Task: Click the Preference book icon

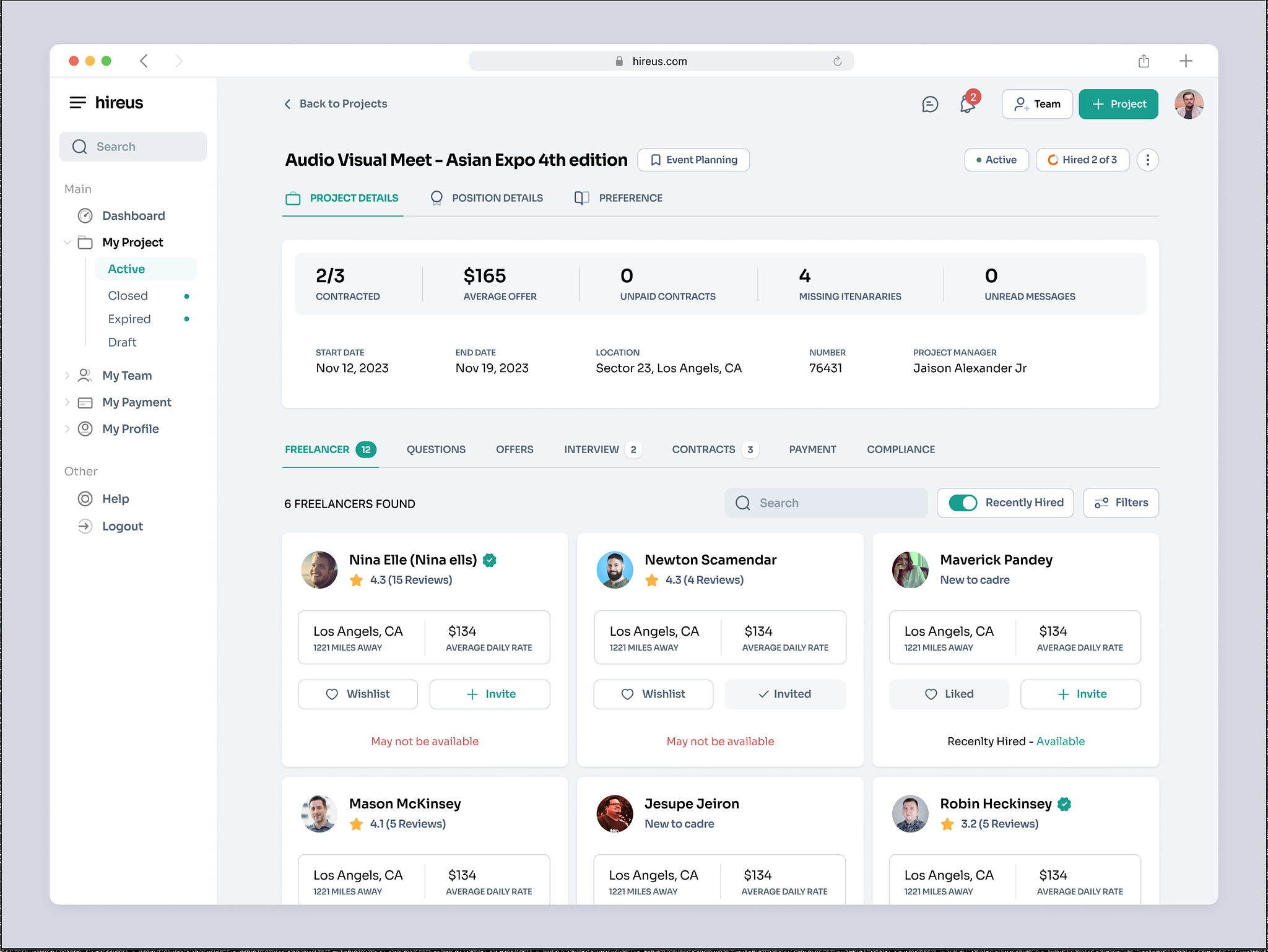Action: [581, 198]
